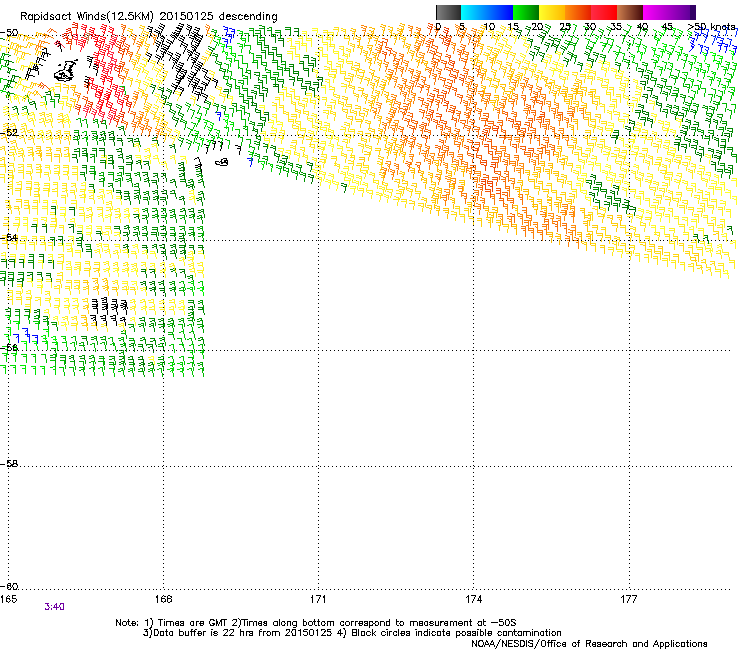This screenshot has height=650, width=740.
Task: Click the 'Times are GMT' note line
Action: click(x=316, y=623)
